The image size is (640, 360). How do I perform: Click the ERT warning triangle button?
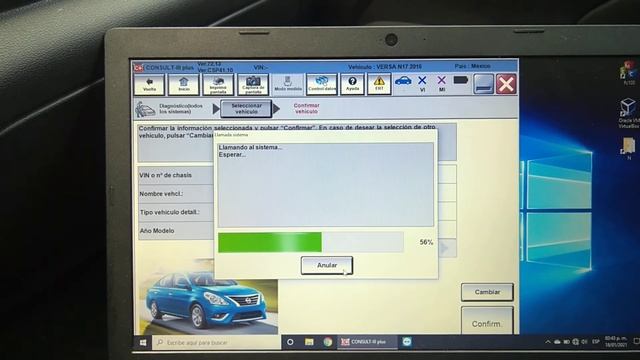pos(379,84)
